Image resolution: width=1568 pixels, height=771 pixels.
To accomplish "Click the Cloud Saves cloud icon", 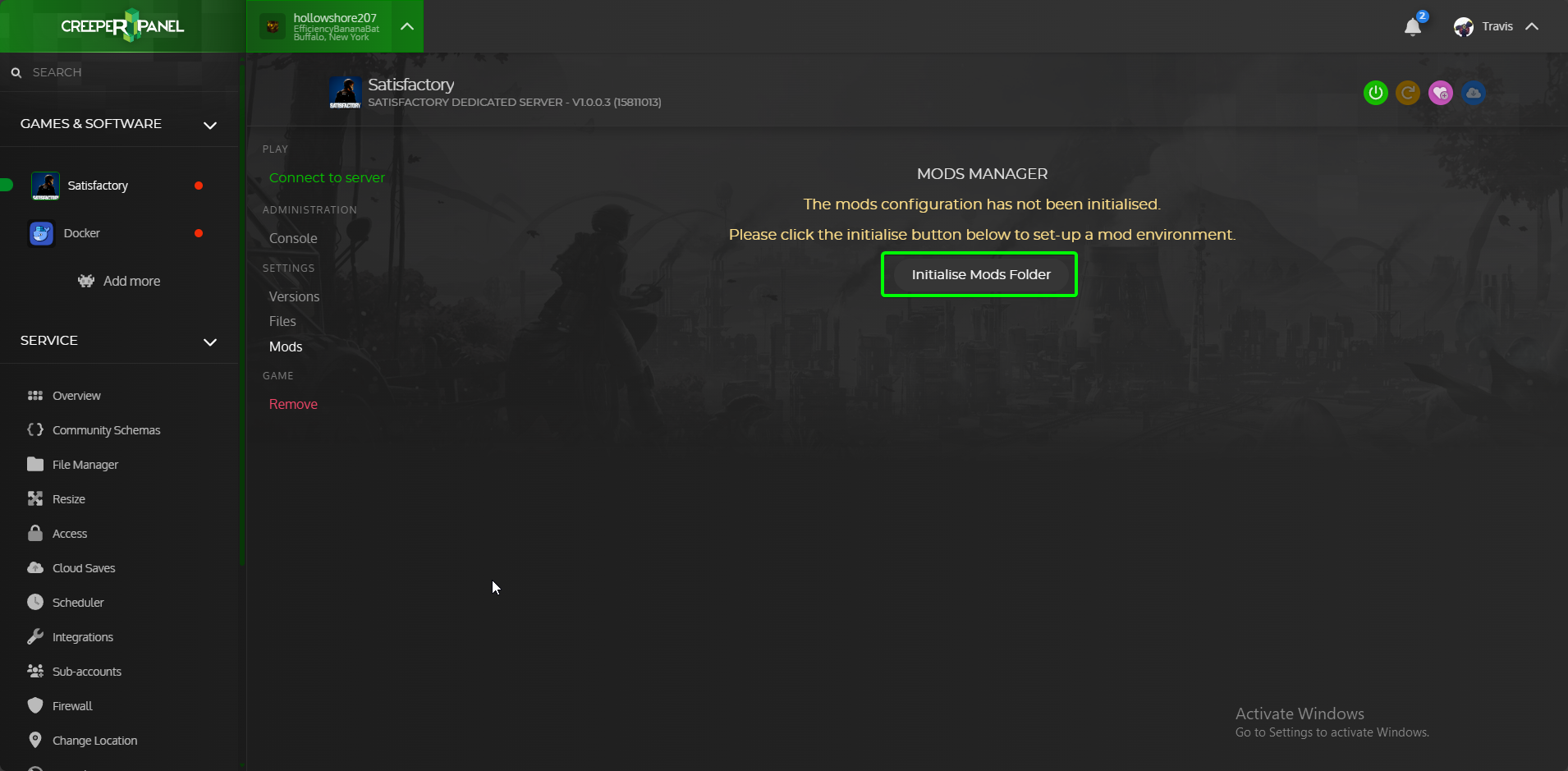I will pyautogui.click(x=35, y=567).
